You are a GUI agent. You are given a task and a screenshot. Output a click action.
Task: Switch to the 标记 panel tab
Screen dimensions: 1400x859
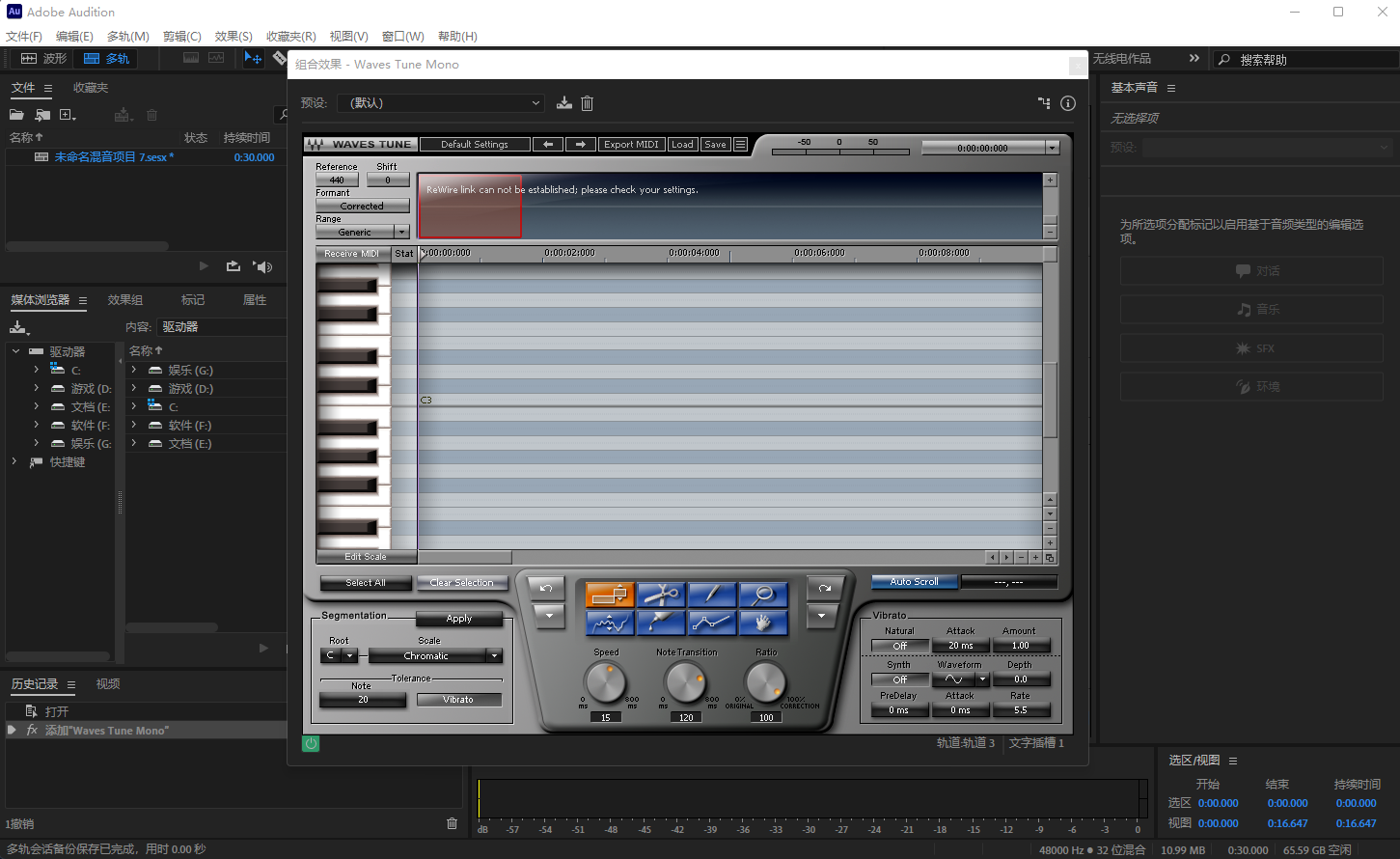192,299
